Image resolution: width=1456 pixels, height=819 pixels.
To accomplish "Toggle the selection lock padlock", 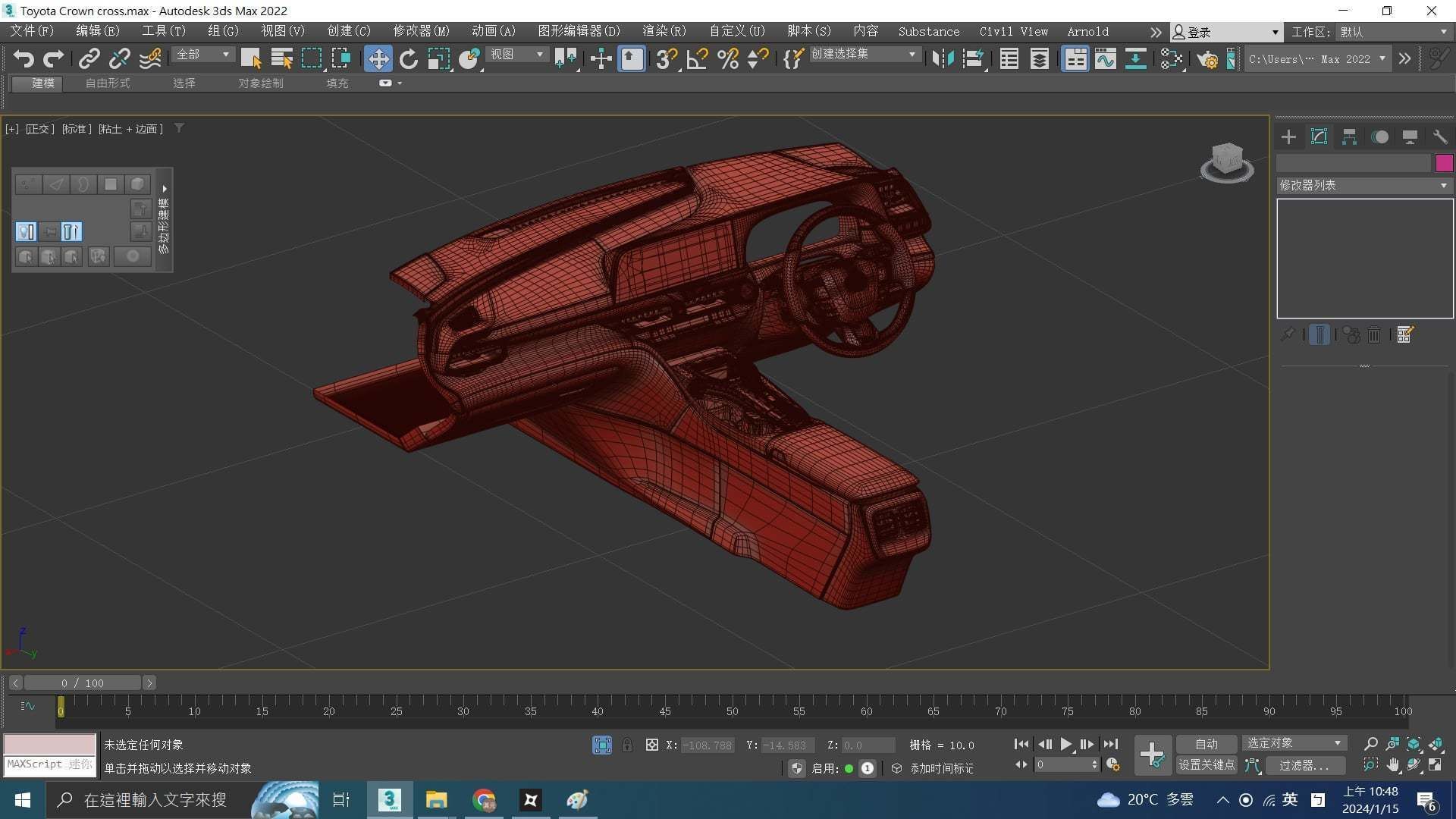I will click(627, 745).
